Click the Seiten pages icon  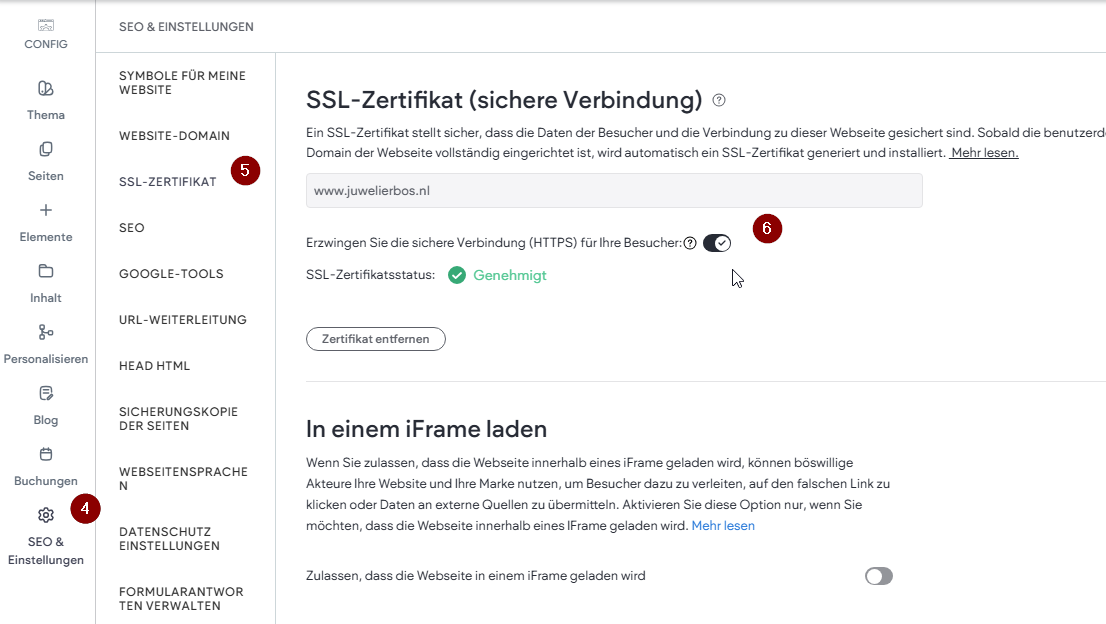click(x=46, y=149)
